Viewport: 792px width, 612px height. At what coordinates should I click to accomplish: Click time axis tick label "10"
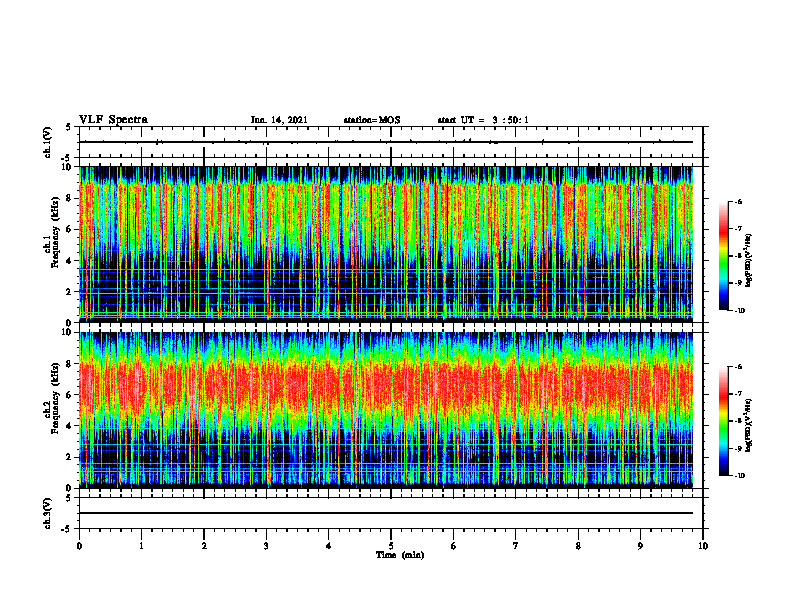pos(703,546)
